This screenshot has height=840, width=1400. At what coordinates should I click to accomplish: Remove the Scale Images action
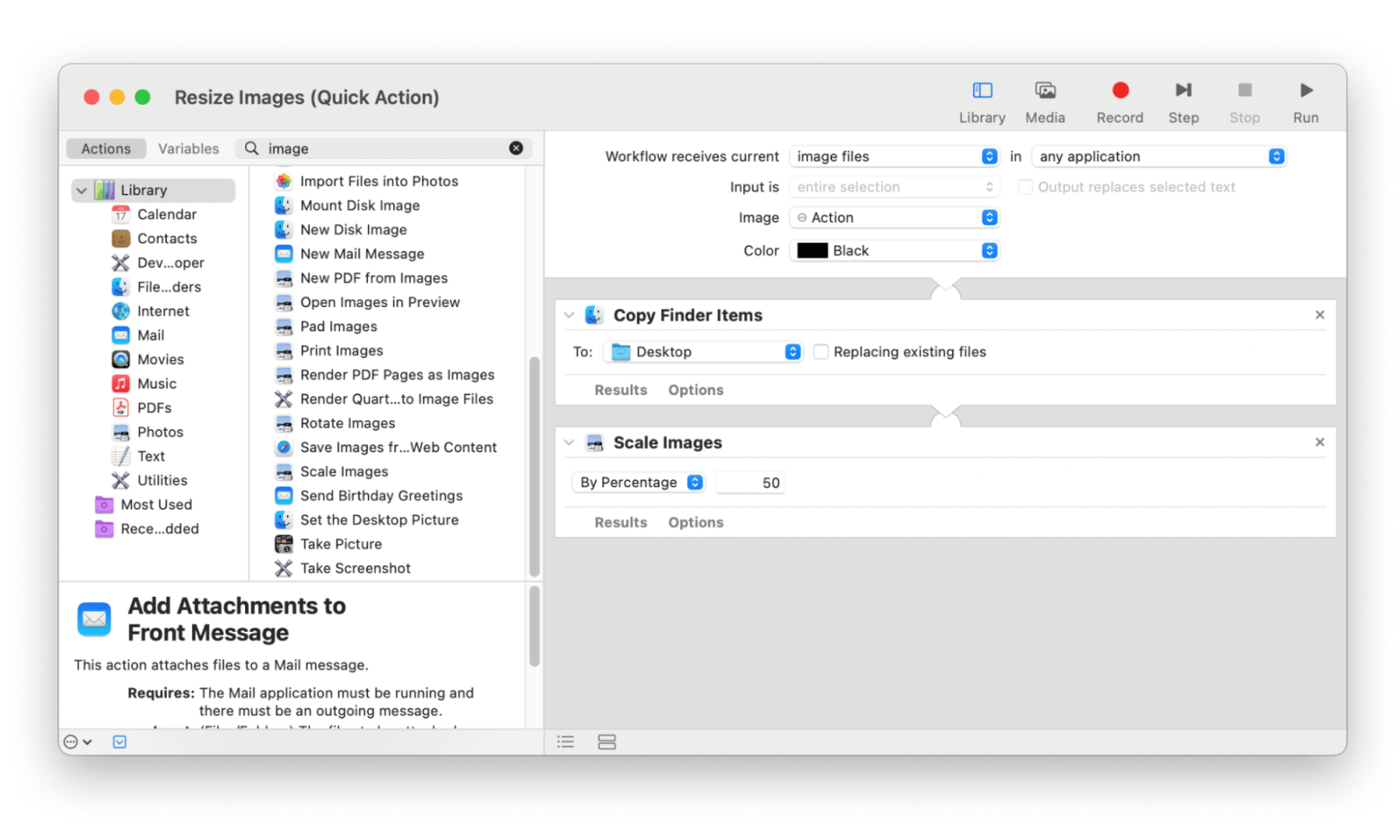[x=1319, y=442]
